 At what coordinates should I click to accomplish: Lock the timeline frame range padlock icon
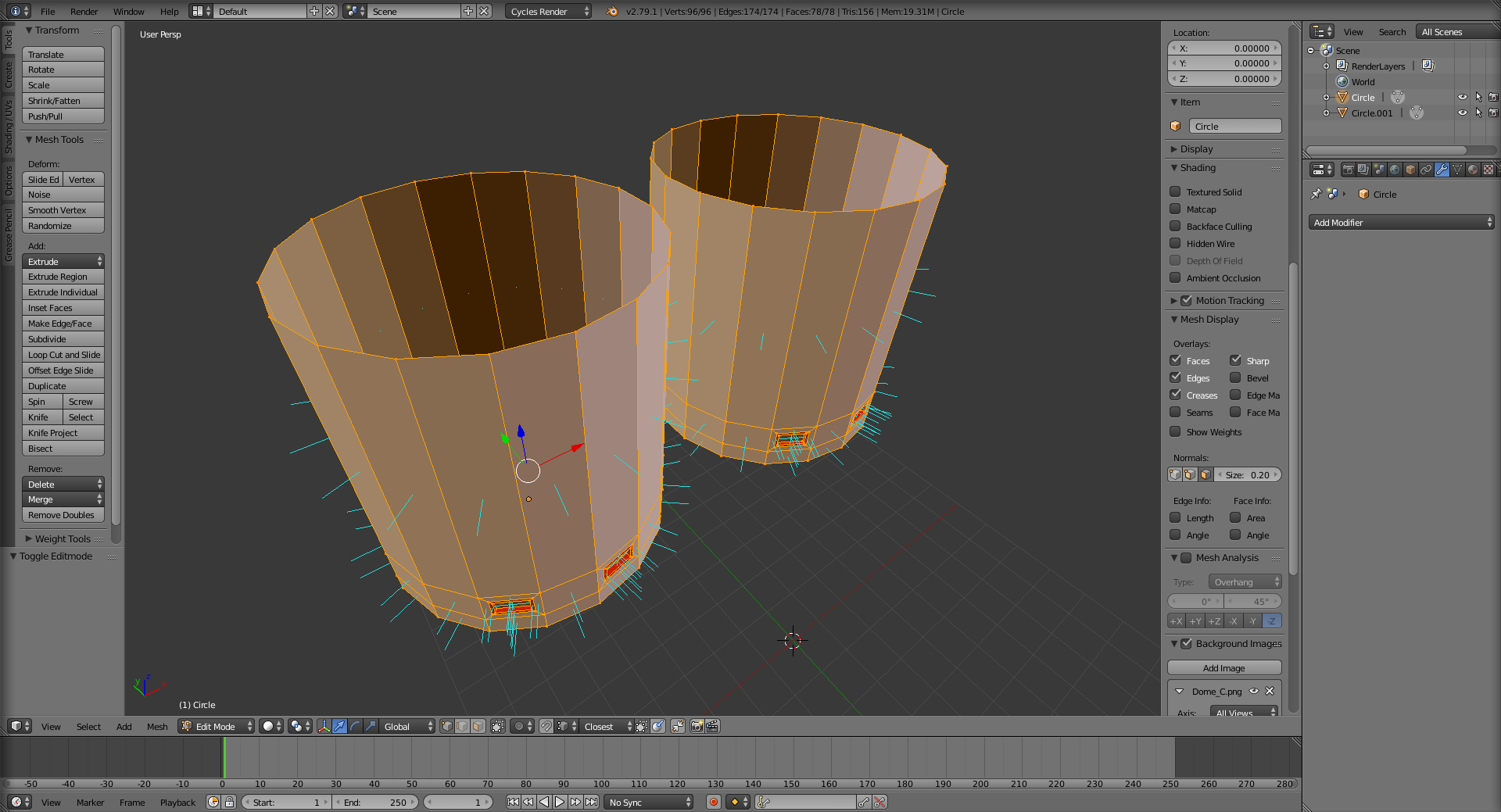click(229, 802)
